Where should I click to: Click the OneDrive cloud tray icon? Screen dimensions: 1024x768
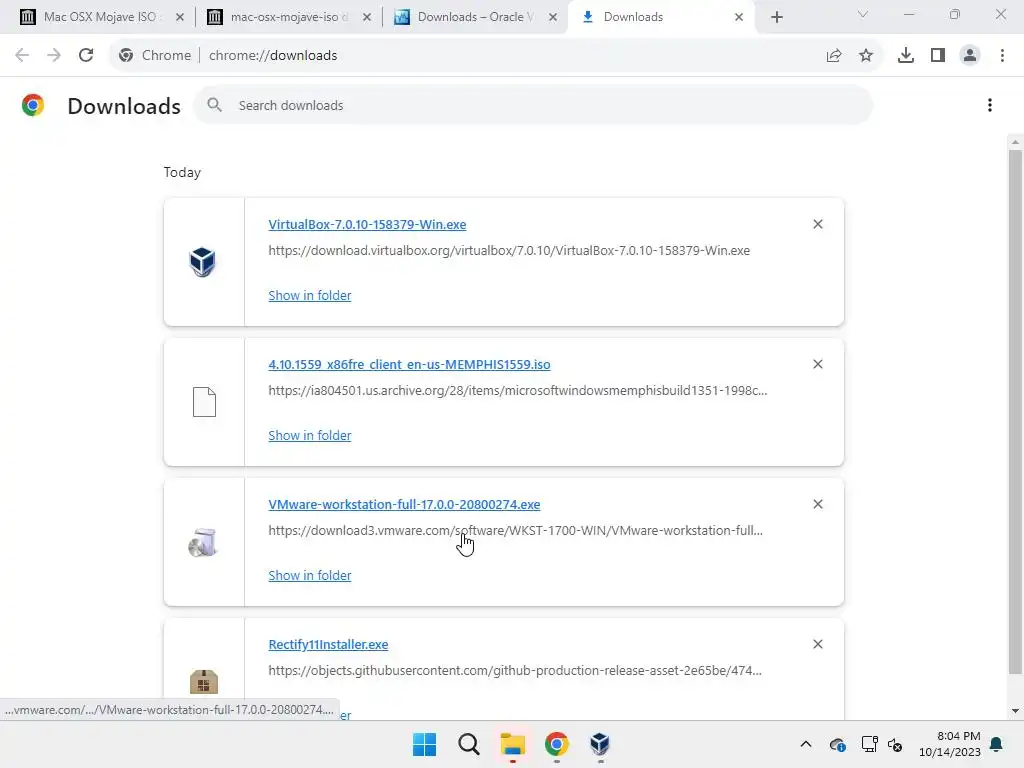pos(837,744)
